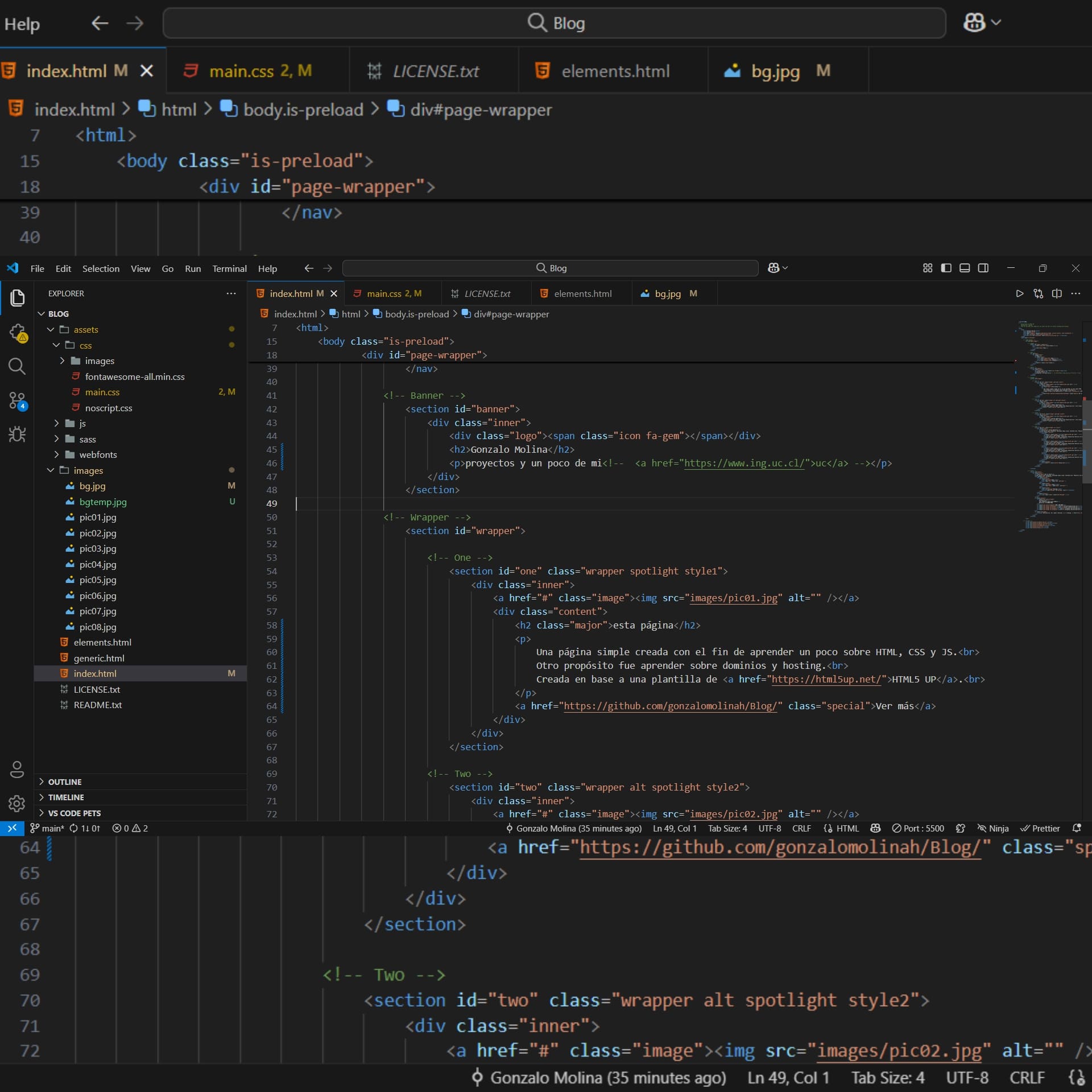Viewport: 1092px width, 1092px height.
Task: Open the Source Control view with badge
Action: pyautogui.click(x=17, y=400)
